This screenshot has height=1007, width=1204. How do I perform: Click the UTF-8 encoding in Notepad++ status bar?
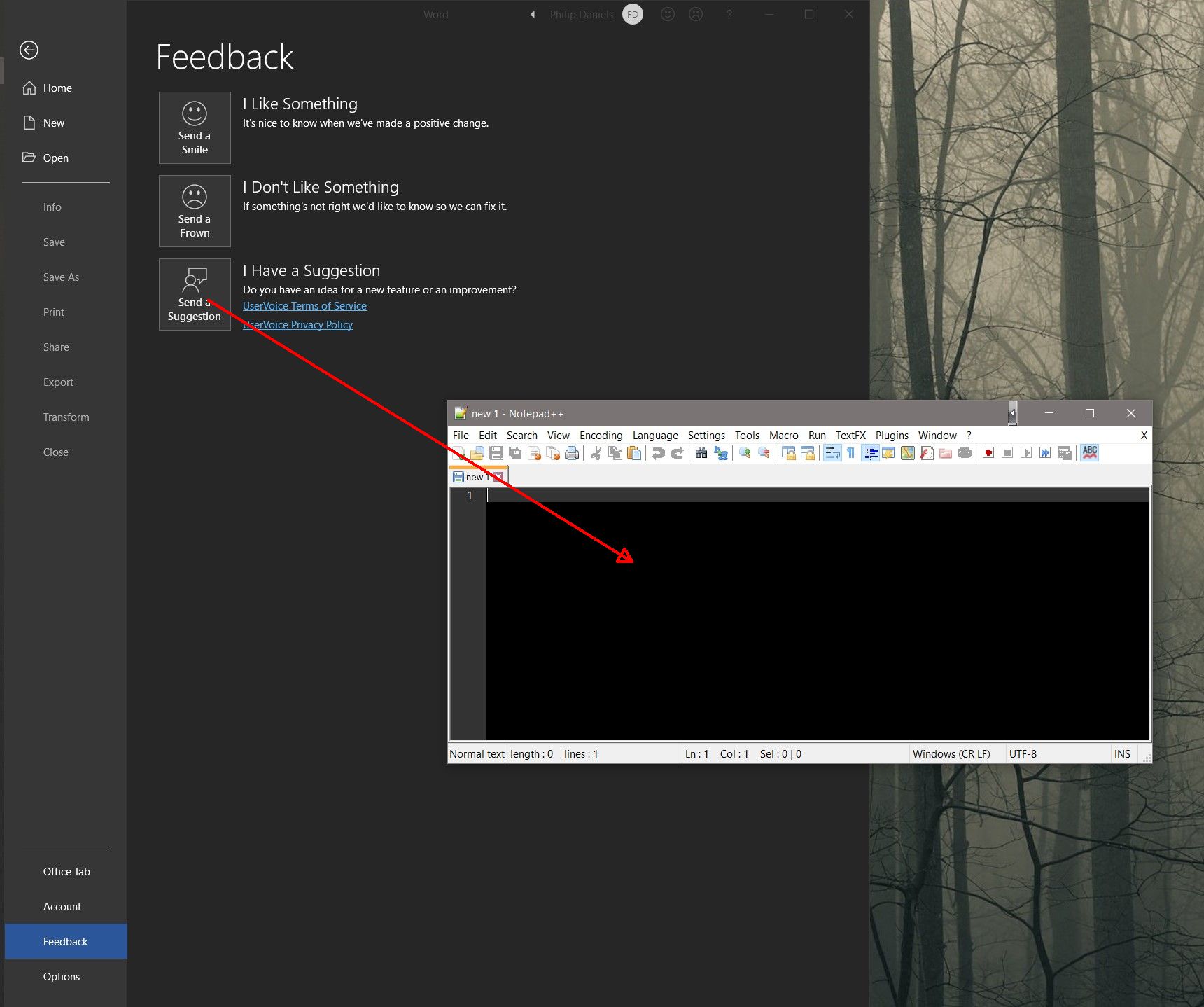[x=1023, y=754]
